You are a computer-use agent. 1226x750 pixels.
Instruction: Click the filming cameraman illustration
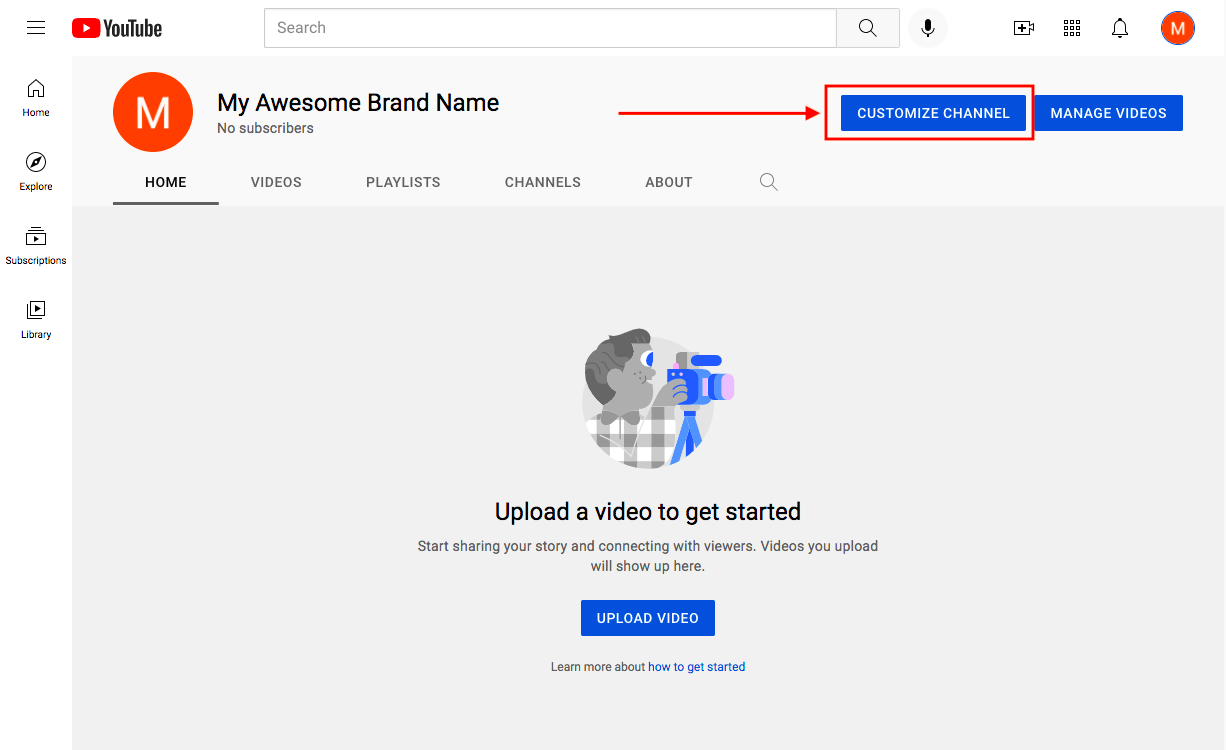pos(656,398)
